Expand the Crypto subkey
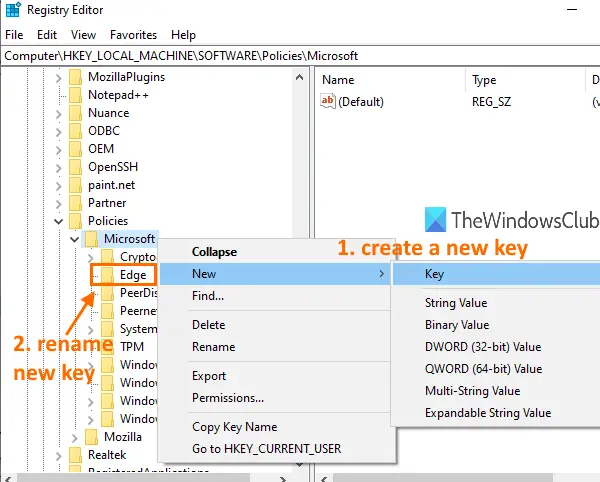The height and width of the screenshot is (482, 600). pyautogui.click(x=91, y=257)
